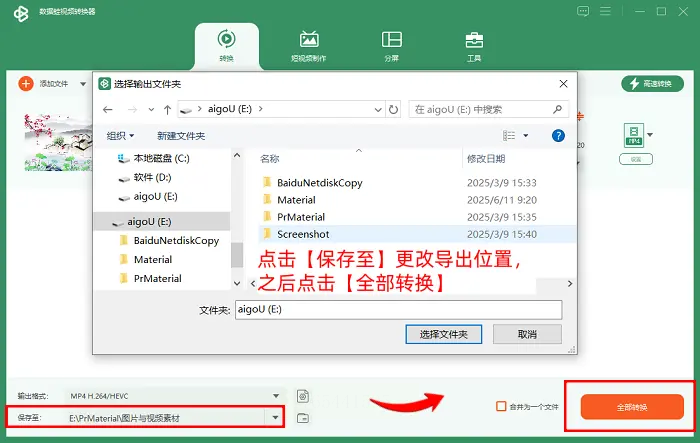The height and width of the screenshot is (443, 700).
Task: Select the Screenshot folder row
Action: tap(417, 234)
